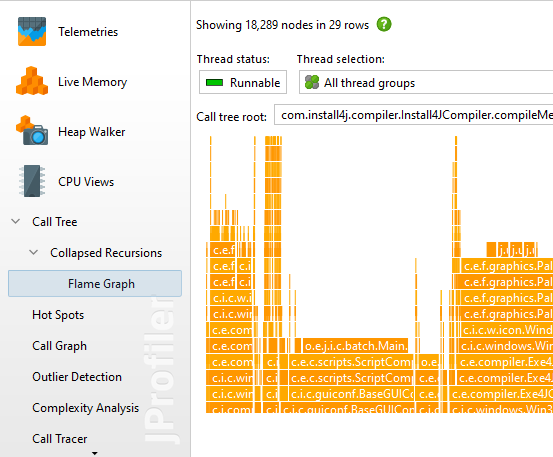Viewport: 553px width, 457px height.
Task: Open the Outlier Detection view
Action: click(x=77, y=377)
